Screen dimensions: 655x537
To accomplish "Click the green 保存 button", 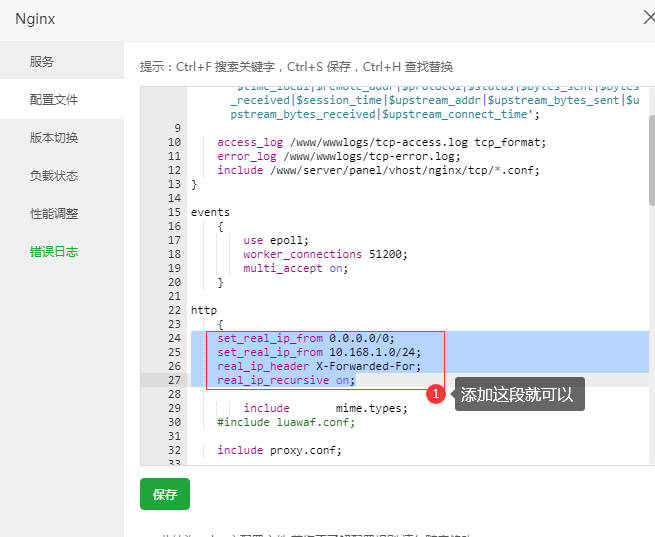I will click(x=165, y=494).
